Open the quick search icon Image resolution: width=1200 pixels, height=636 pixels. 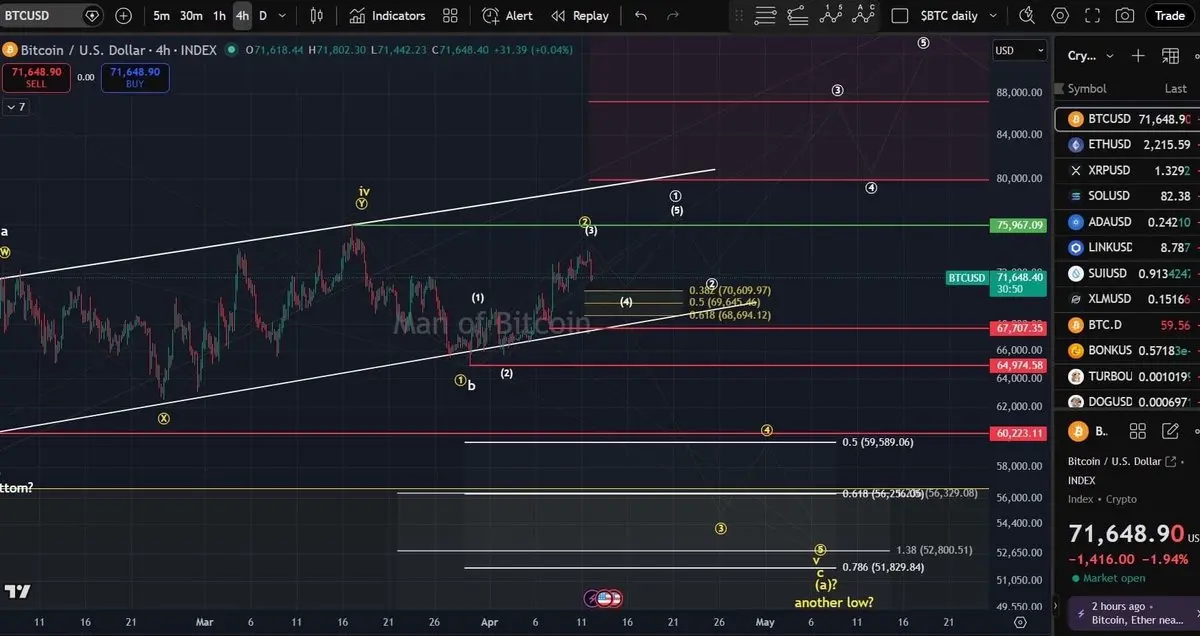click(1027, 16)
